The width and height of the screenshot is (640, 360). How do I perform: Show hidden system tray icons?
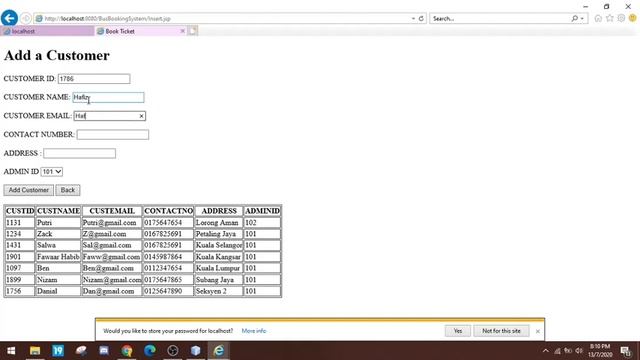coord(546,351)
